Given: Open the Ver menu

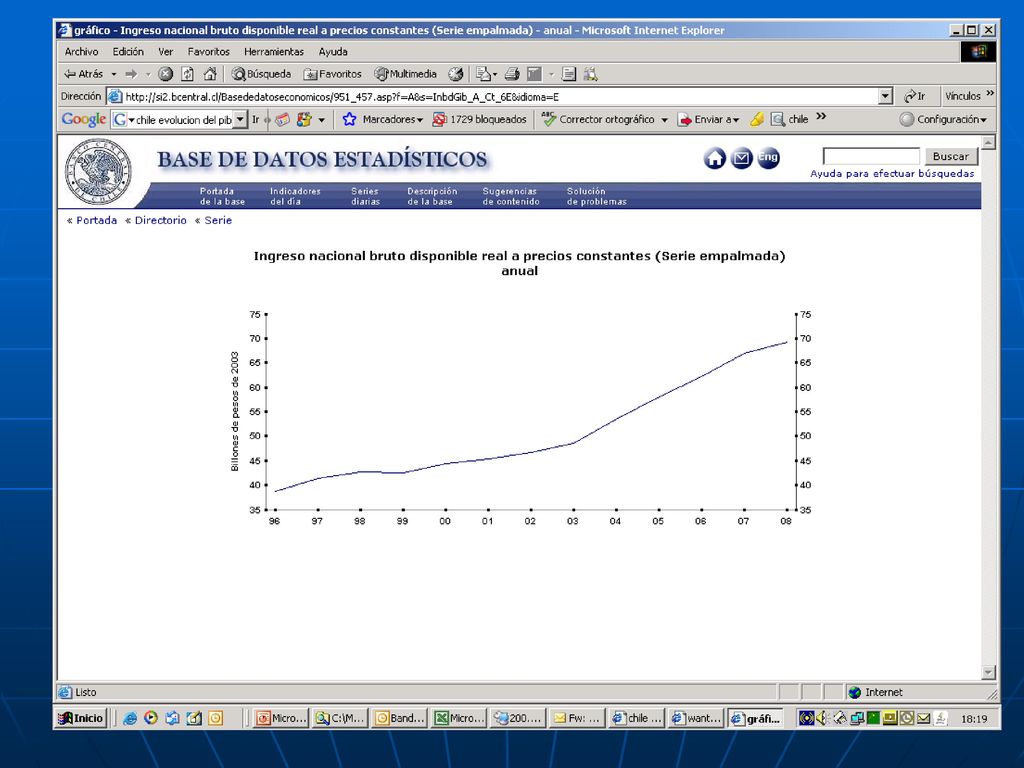Looking at the screenshot, I should [166, 52].
